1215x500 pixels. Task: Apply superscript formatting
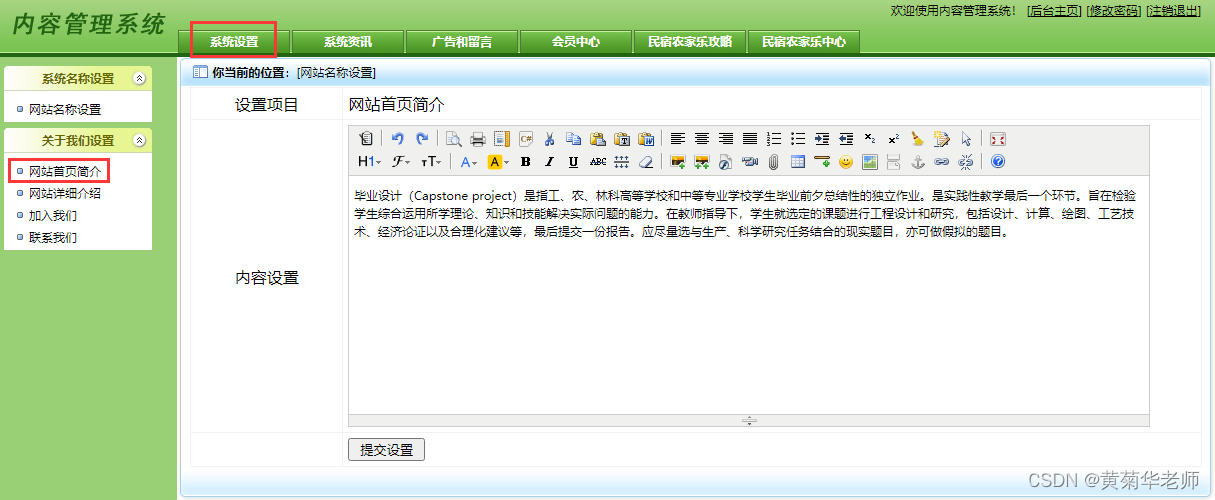click(893, 139)
